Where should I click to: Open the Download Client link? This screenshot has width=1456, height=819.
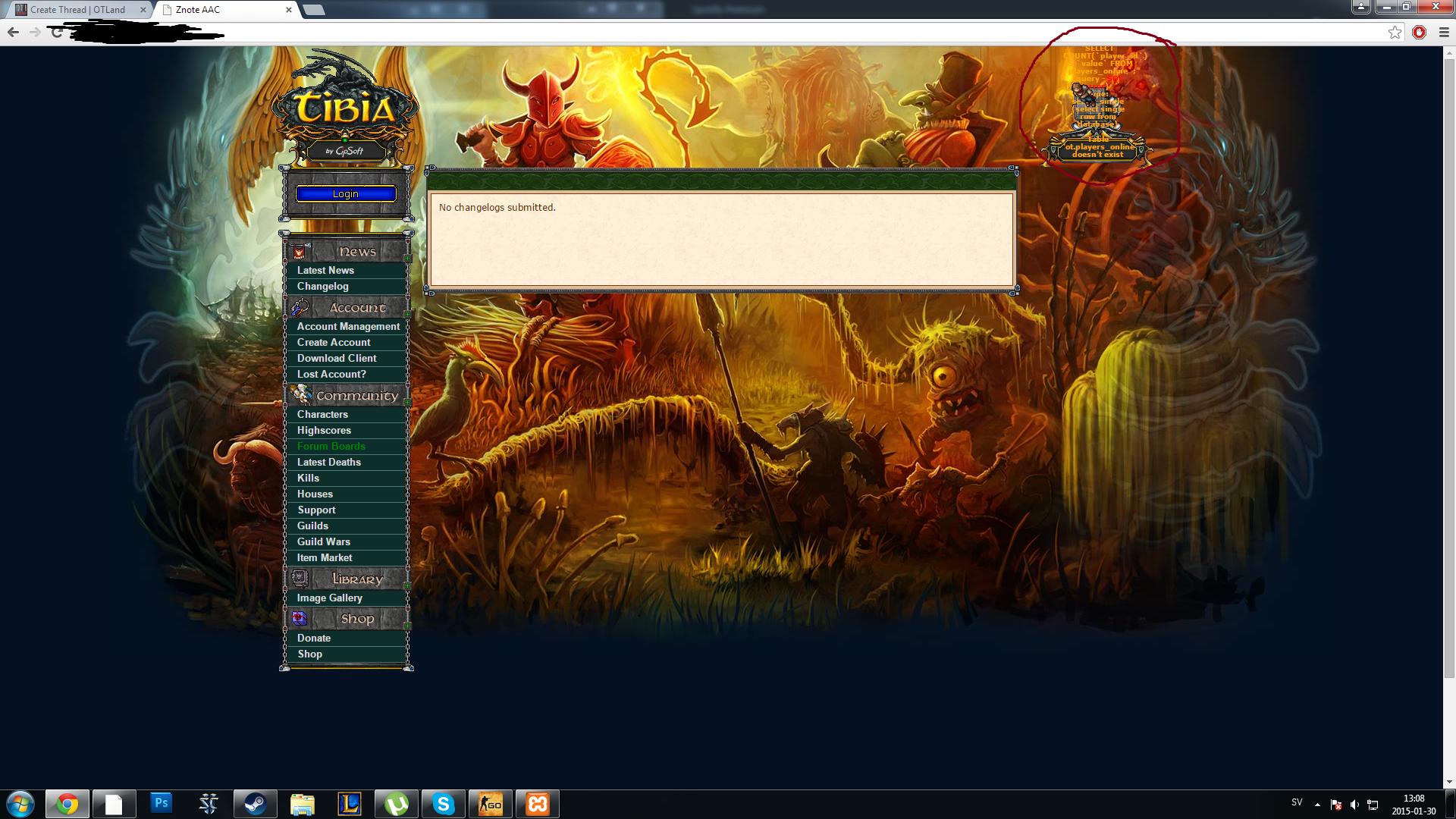tap(337, 358)
